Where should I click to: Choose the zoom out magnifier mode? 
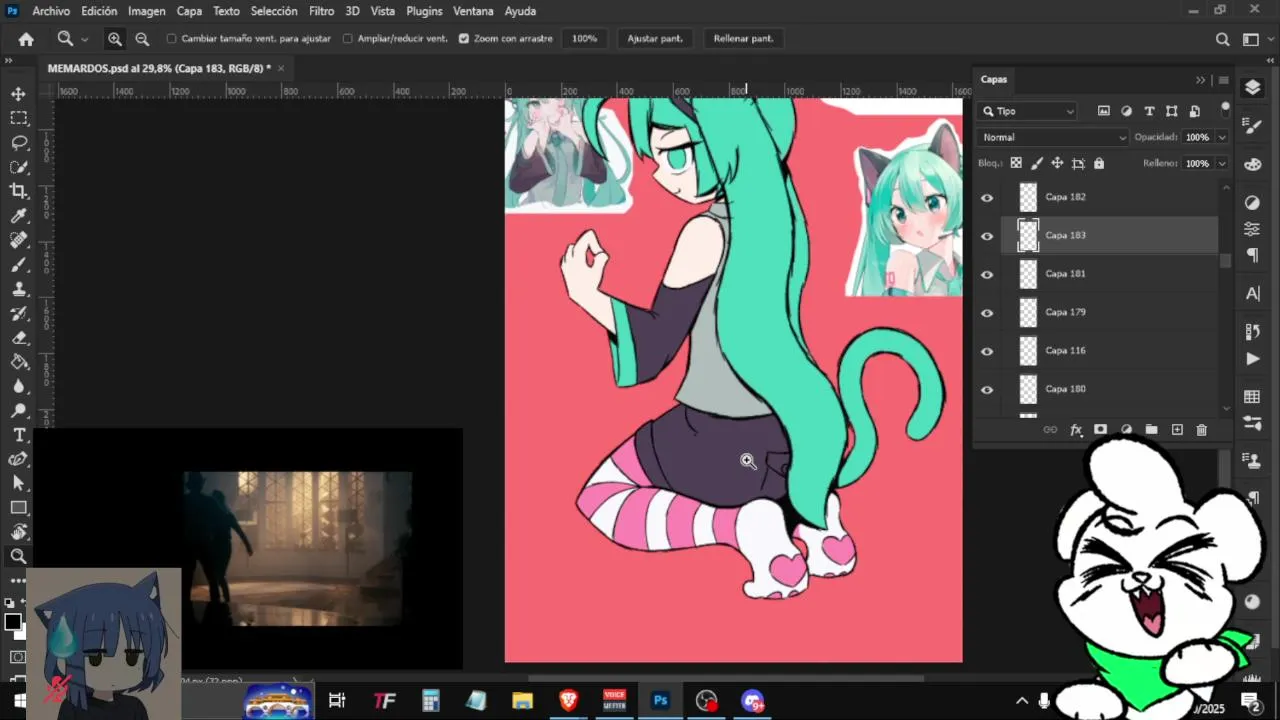pyautogui.click(x=142, y=39)
